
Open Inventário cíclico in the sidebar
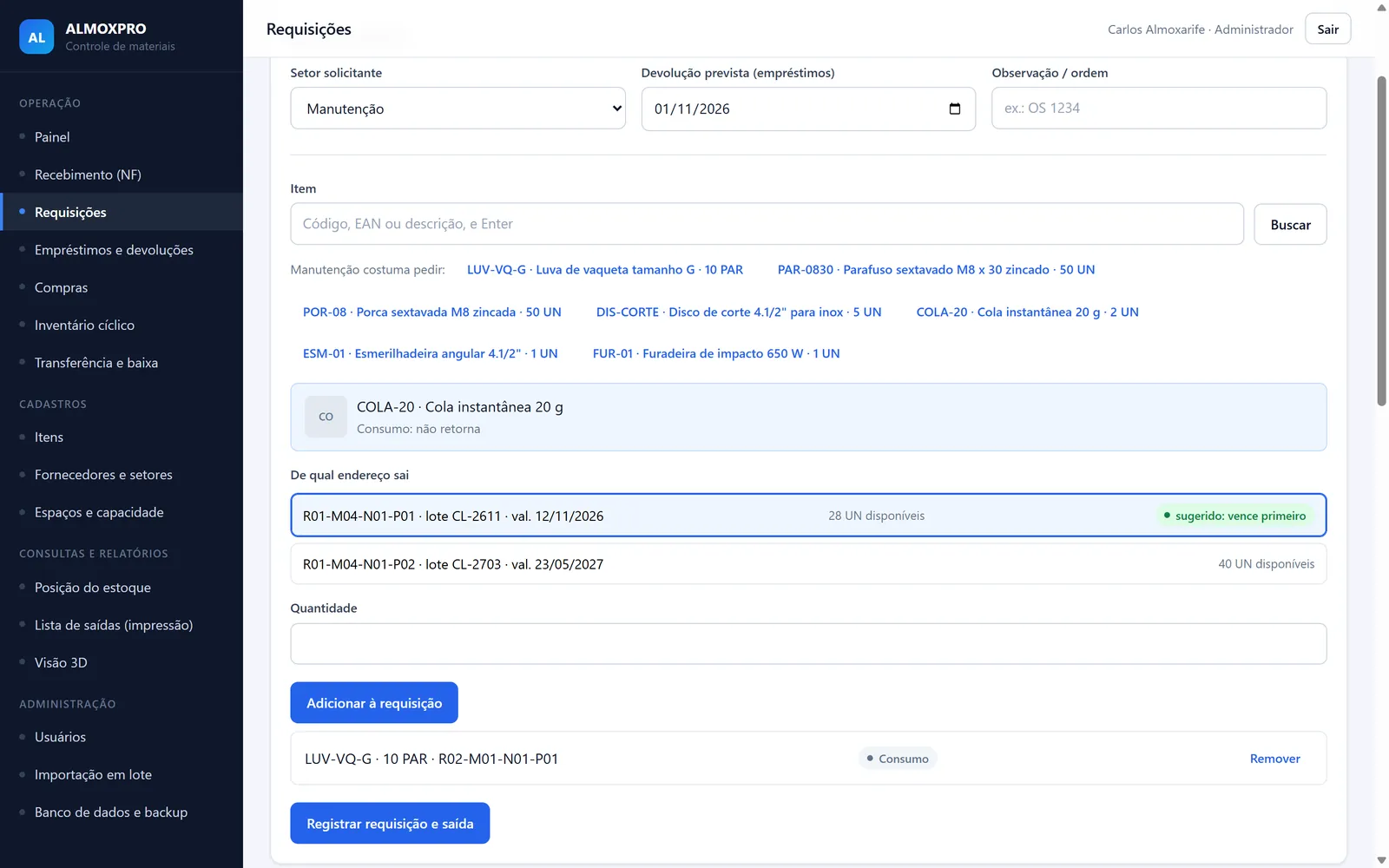122,325
